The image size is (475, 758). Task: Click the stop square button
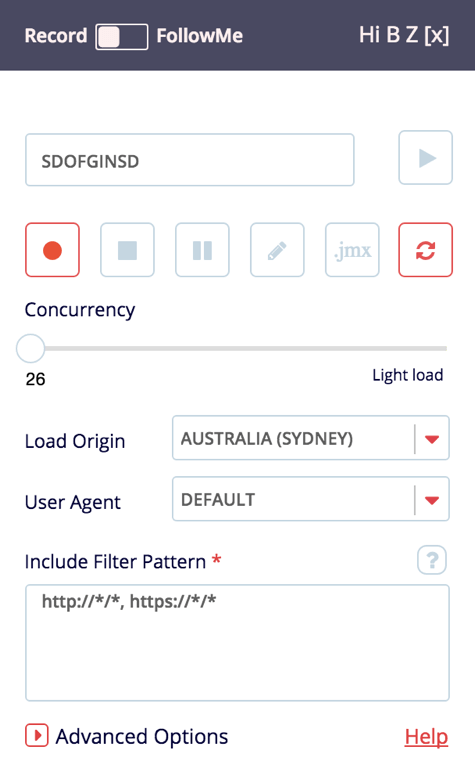(127, 250)
